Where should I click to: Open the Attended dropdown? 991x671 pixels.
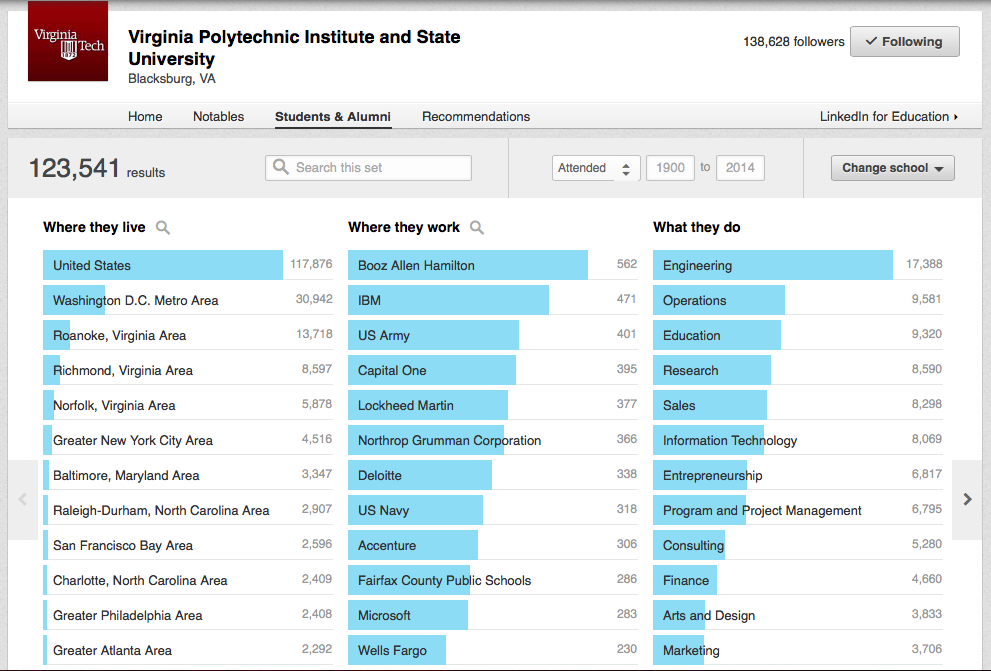[x=596, y=168]
